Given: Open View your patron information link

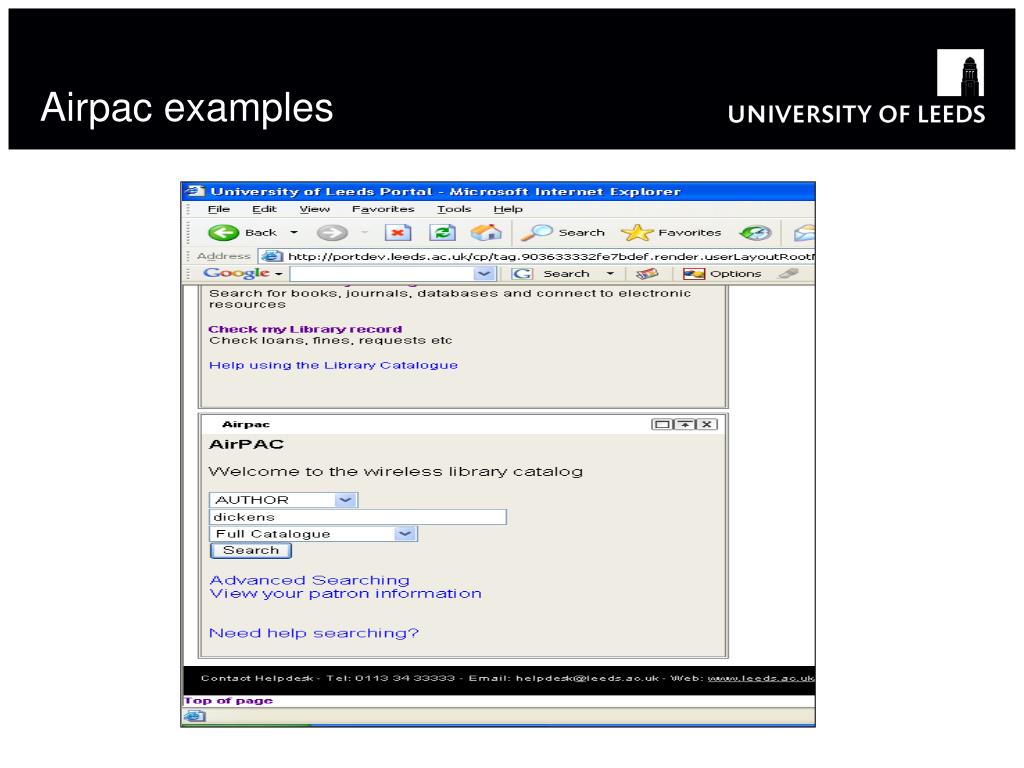Looking at the screenshot, I should [345, 594].
